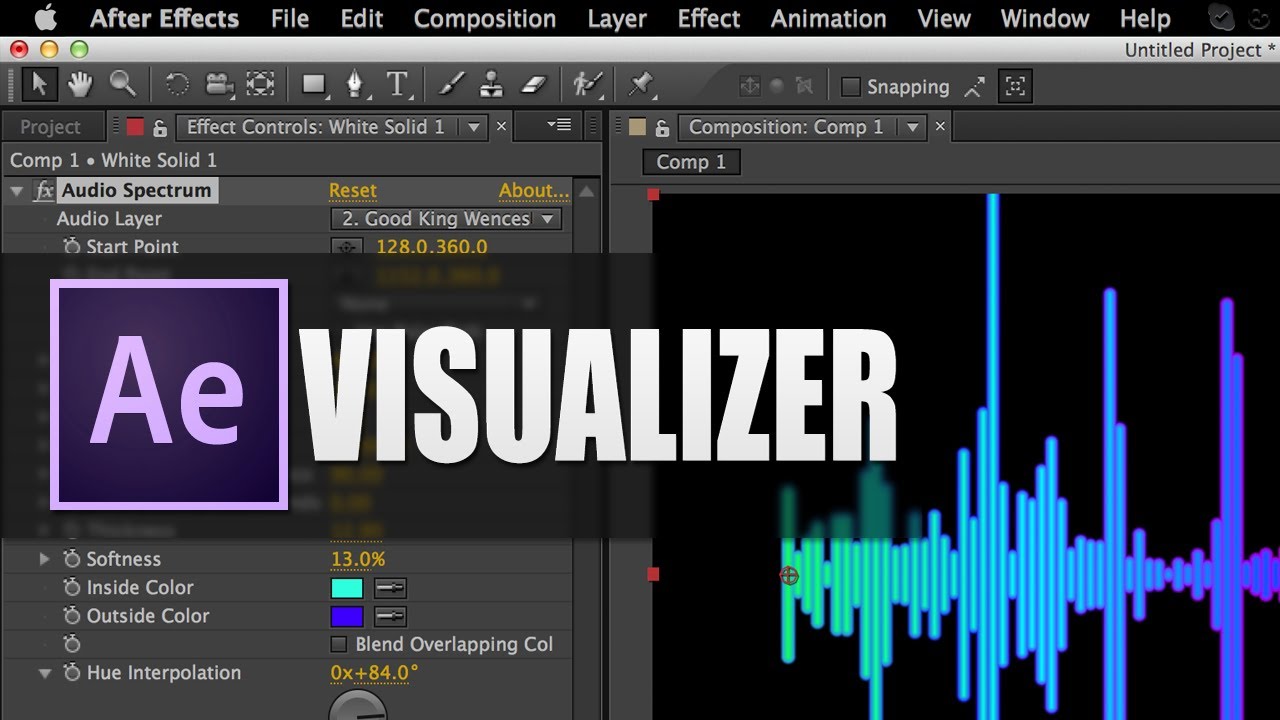Open the Composition: Comp 1 tab dropdown arrow
The width and height of the screenshot is (1280, 720).
tap(912, 127)
